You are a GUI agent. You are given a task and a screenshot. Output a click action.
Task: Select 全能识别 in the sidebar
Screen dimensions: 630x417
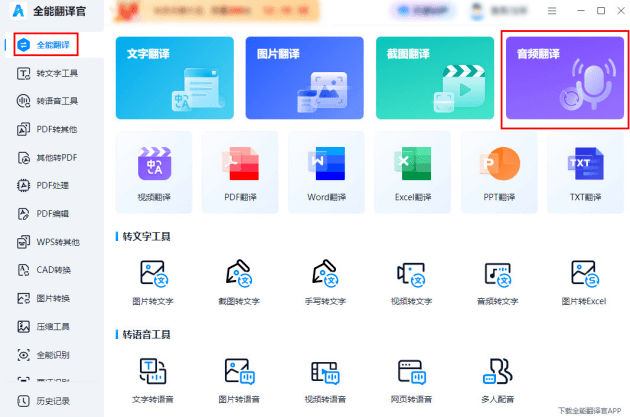click(43, 355)
